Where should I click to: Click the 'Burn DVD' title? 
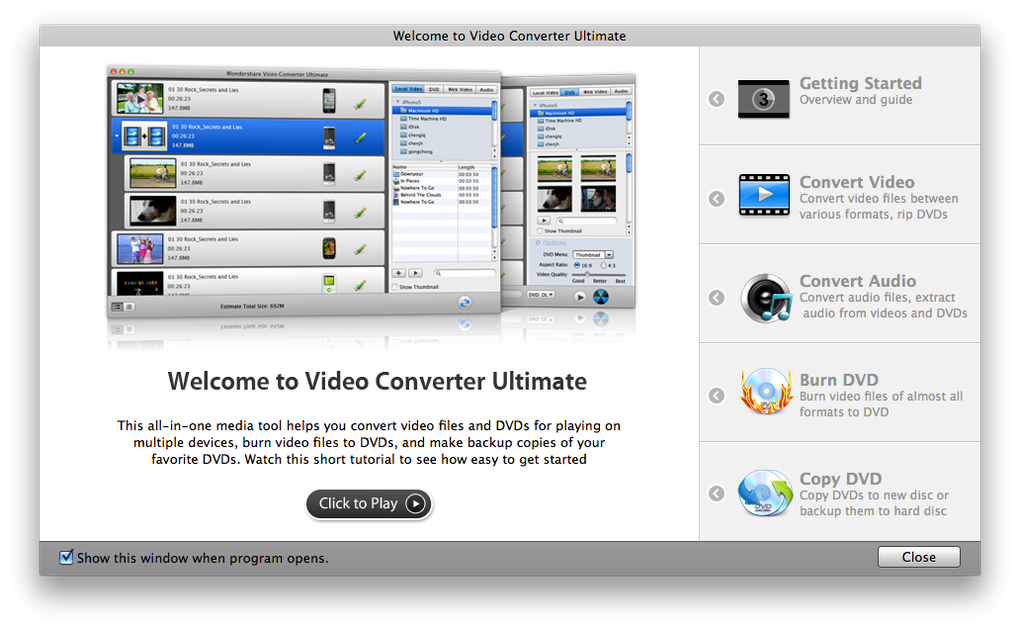pyautogui.click(x=839, y=380)
